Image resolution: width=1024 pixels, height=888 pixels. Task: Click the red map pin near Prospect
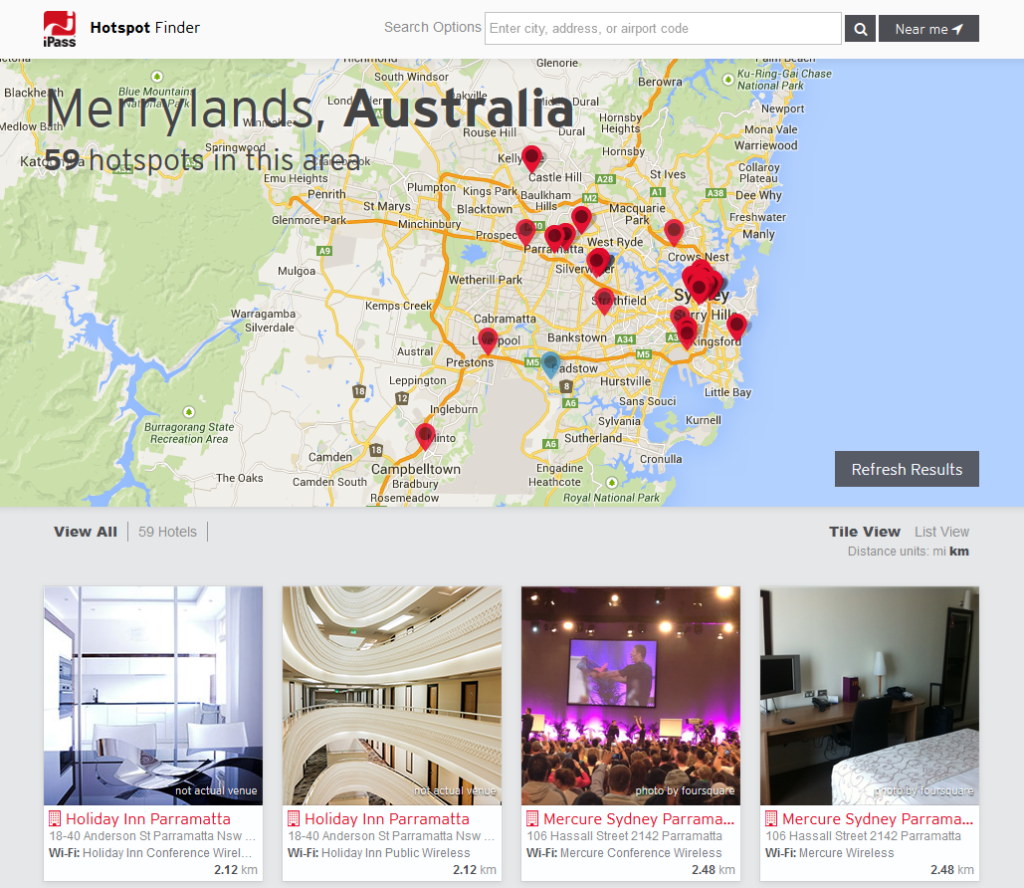[x=526, y=232]
